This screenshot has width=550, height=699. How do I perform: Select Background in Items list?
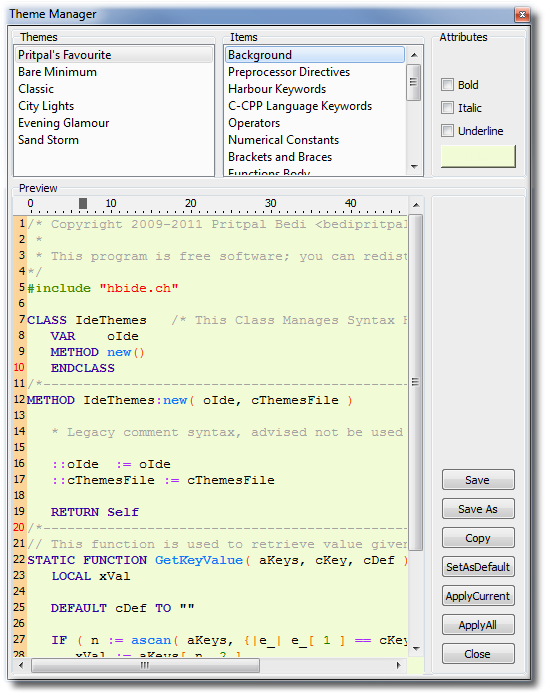coord(315,55)
